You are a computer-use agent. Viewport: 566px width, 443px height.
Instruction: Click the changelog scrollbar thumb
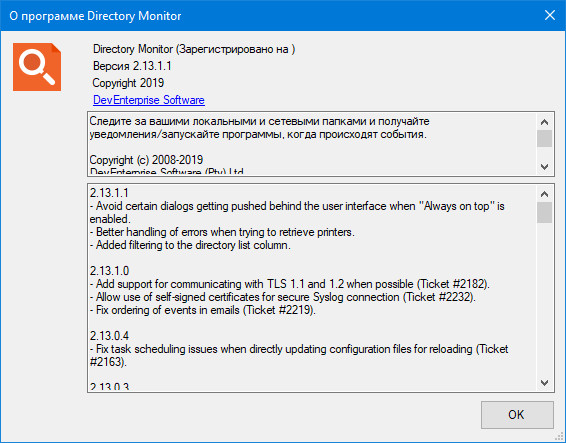tap(544, 213)
